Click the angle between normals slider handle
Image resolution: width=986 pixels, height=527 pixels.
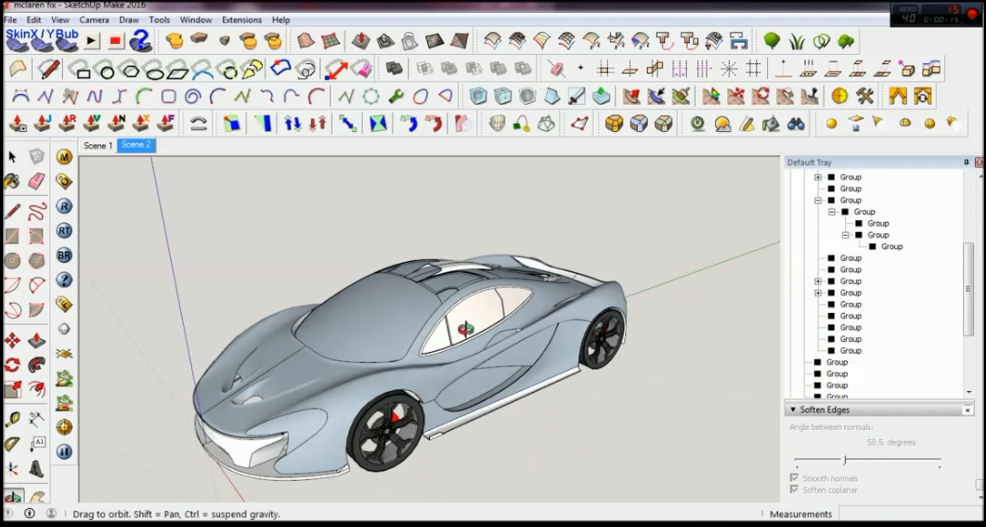tap(845, 460)
